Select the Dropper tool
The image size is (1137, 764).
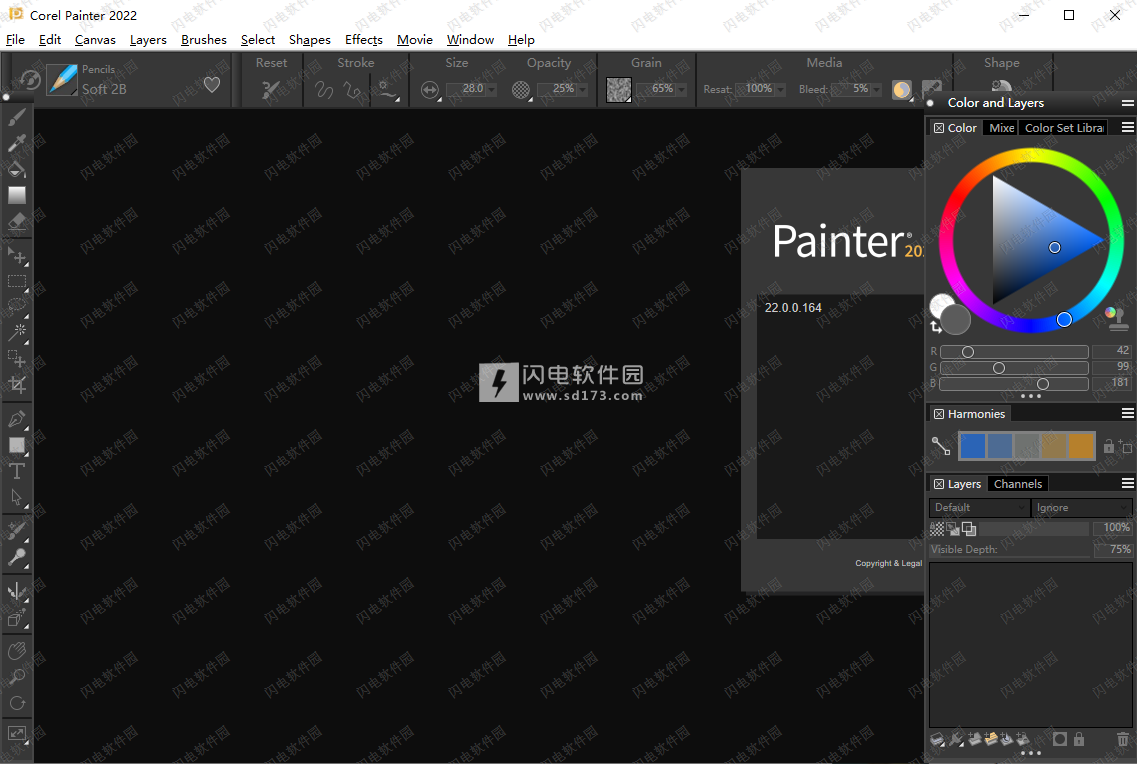pos(17,143)
